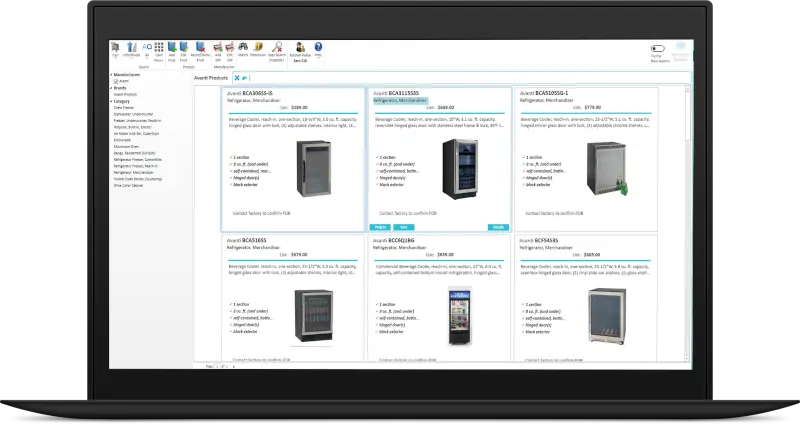This screenshot has height=424, width=800.
Task: Open the grid view icon
Action: [x=159, y=47]
